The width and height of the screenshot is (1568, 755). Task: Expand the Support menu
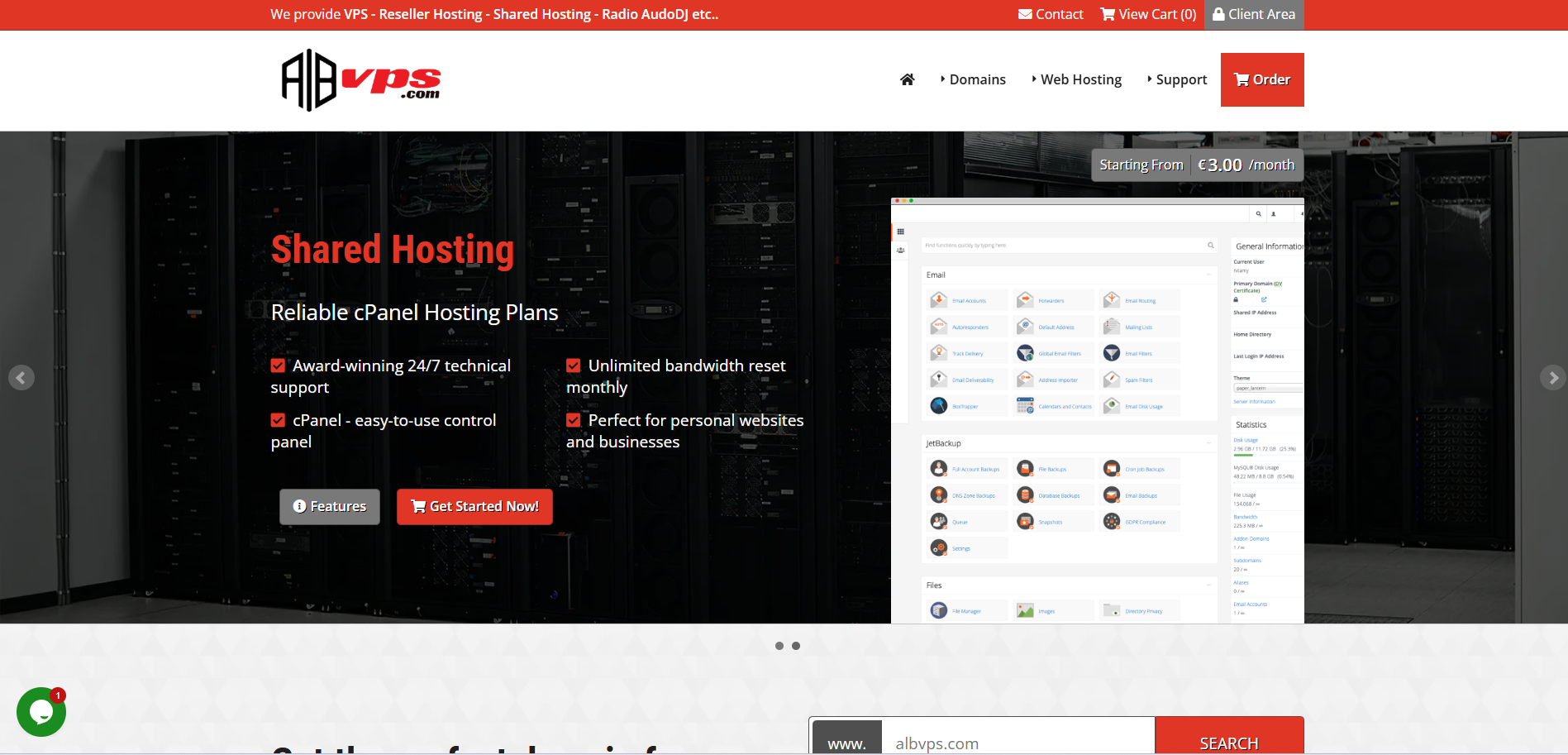pyautogui.click(x=1177, y=79)
